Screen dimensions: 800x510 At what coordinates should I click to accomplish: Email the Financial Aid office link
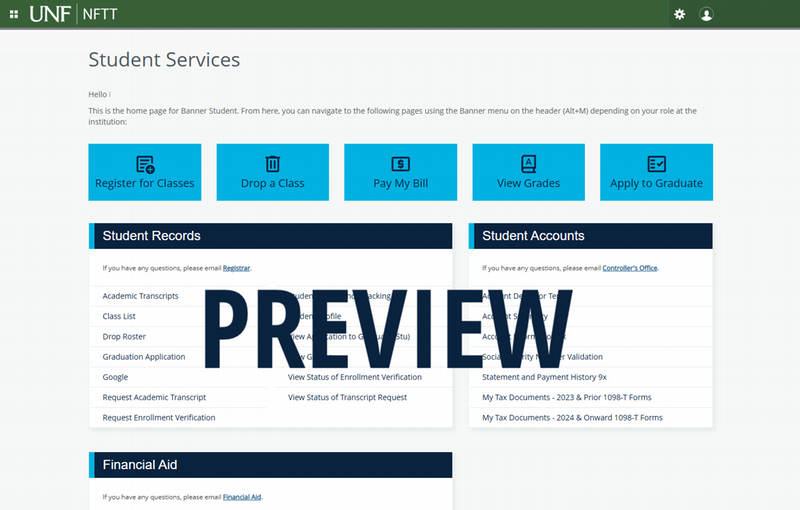pos(241,497)
